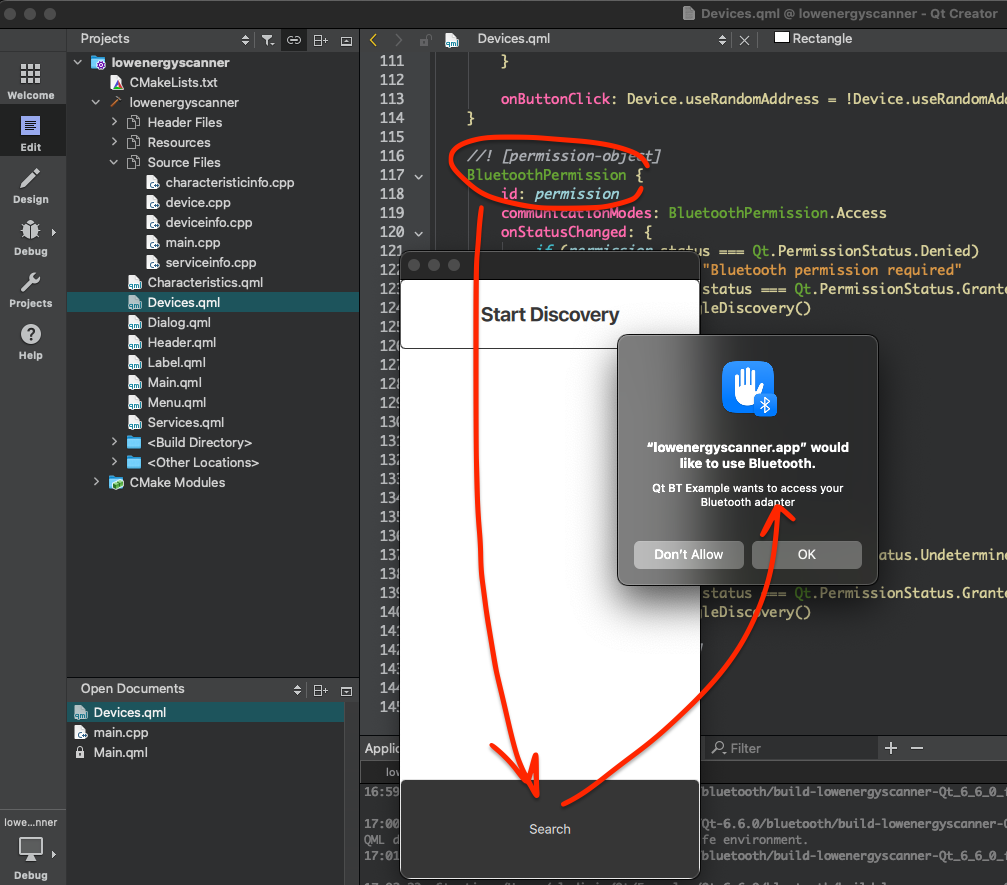Collapse the lowenergyscanner root project
The height and width of the screenshot is (885, 1007).
[x=78, y=62]
